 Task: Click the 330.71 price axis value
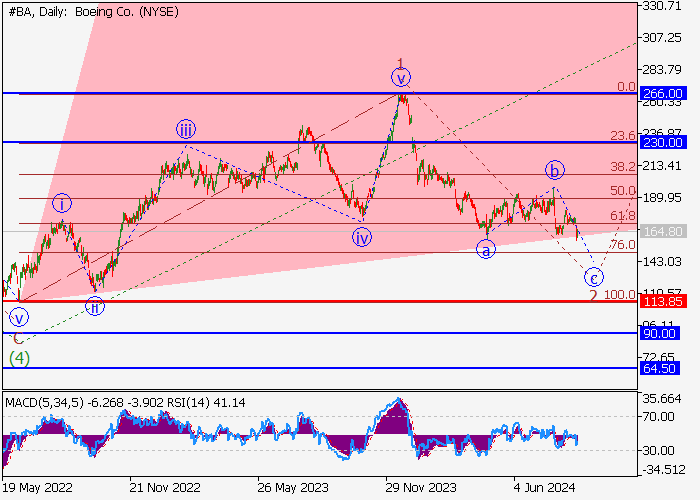(x=662, y=6)
